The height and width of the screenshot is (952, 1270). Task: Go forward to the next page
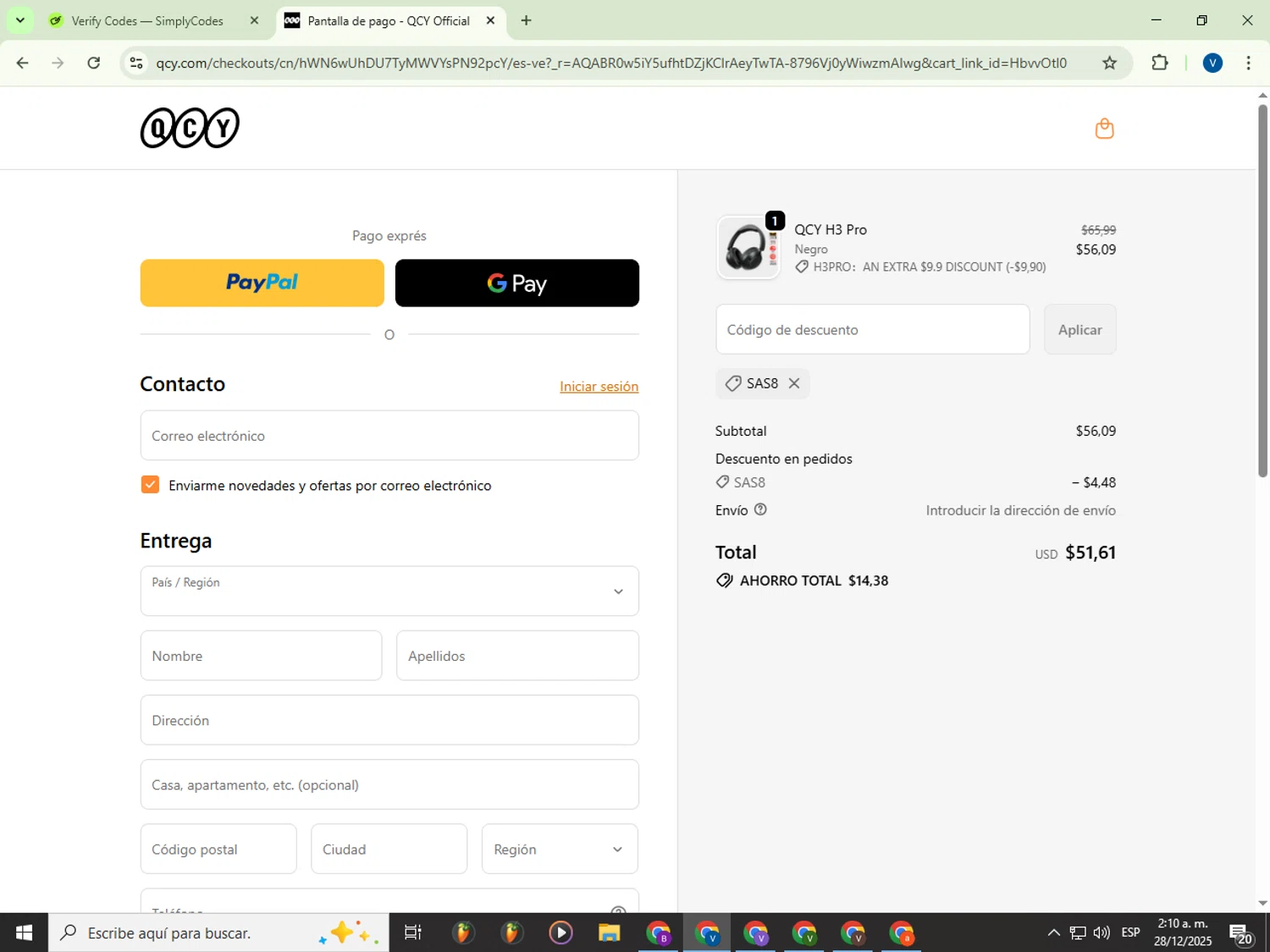click(58, 63)
